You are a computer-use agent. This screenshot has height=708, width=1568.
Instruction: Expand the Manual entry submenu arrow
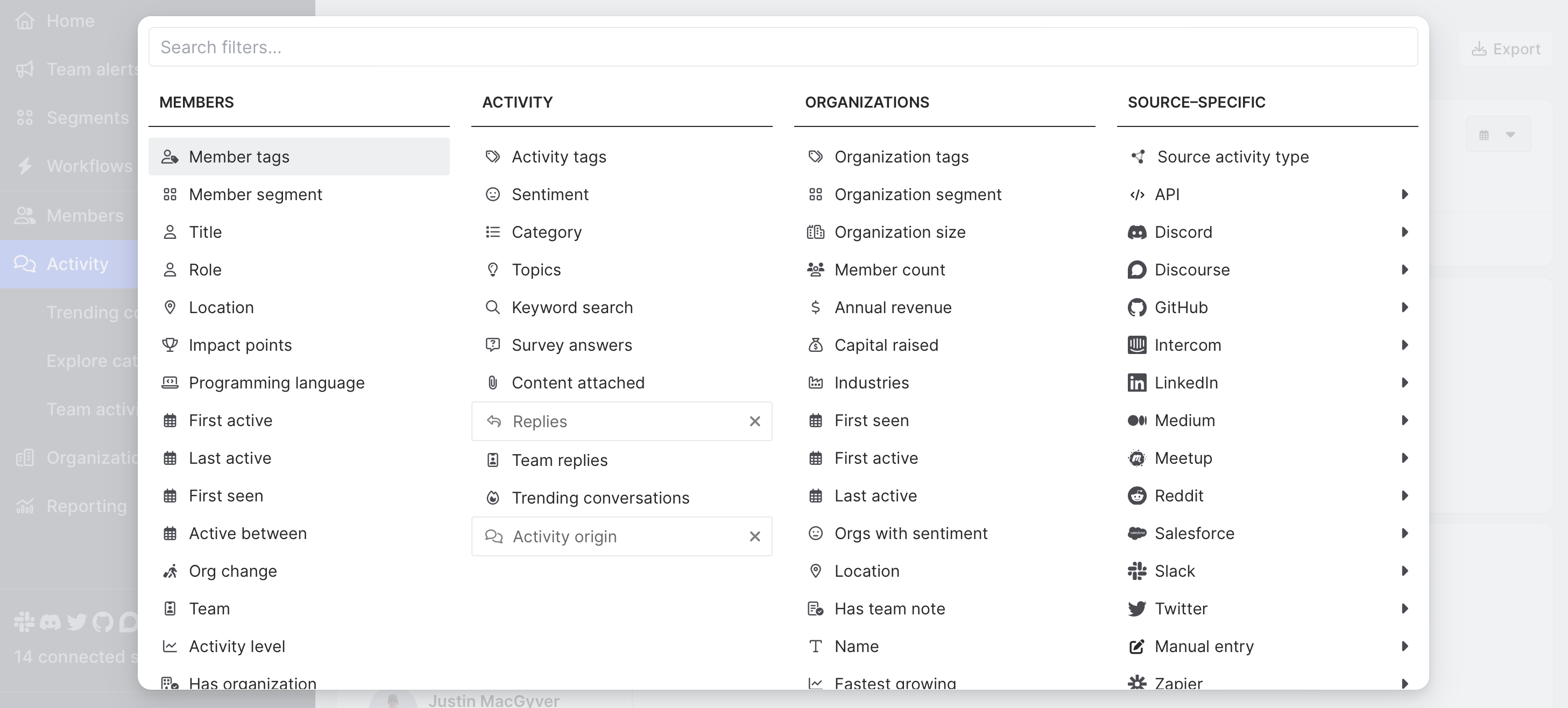click(x=1404, y=647)
